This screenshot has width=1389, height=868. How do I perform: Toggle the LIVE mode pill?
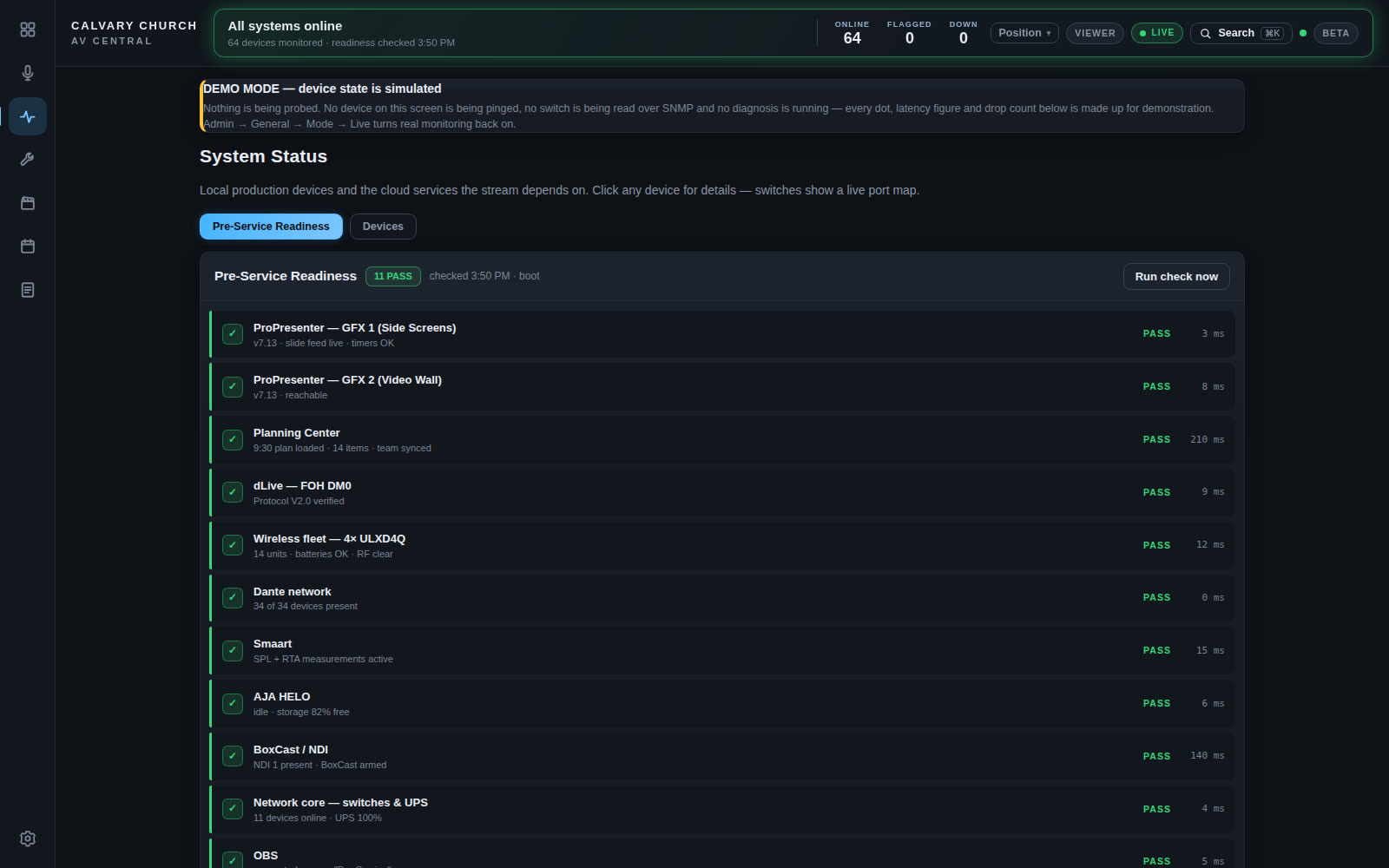pyautogui.click(x=1156, y=33)
